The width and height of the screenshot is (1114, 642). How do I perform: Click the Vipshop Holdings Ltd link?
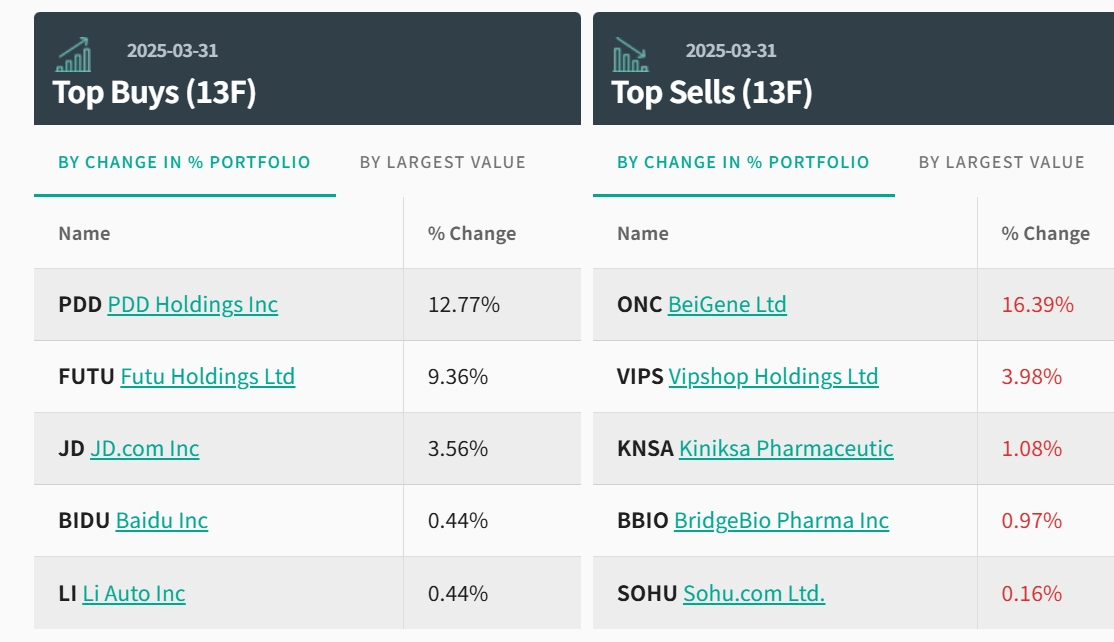tap(773, 377)
